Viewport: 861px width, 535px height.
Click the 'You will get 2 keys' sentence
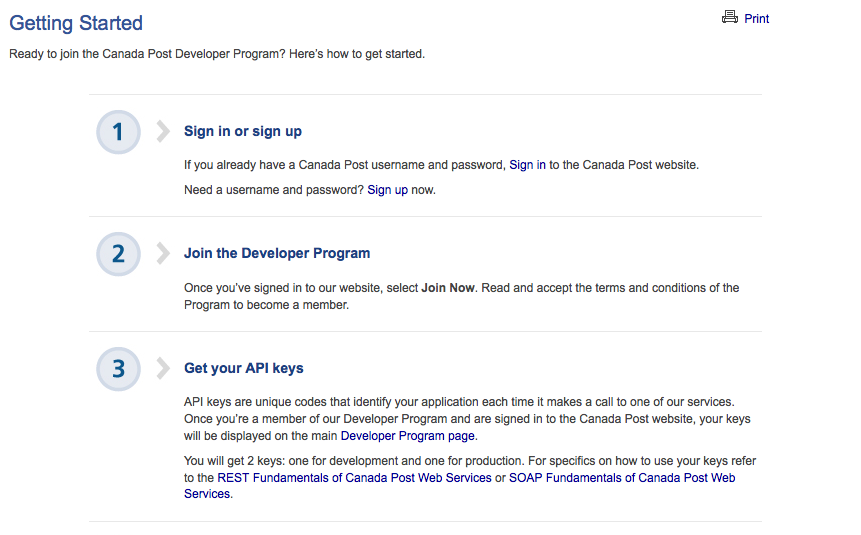click(x=353, y=461)
